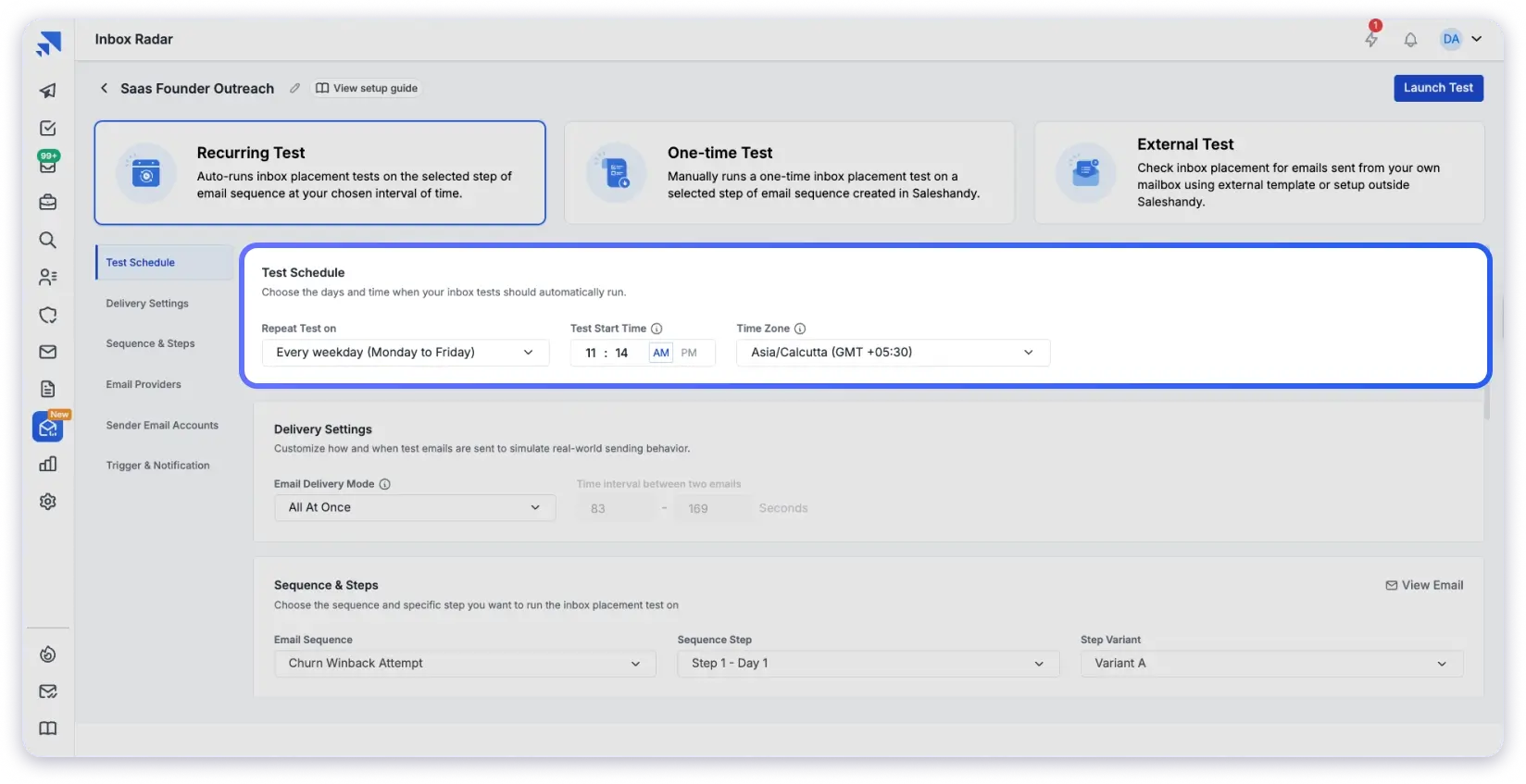
Task: Select the Recurring Test card
Action: (319, 173)
